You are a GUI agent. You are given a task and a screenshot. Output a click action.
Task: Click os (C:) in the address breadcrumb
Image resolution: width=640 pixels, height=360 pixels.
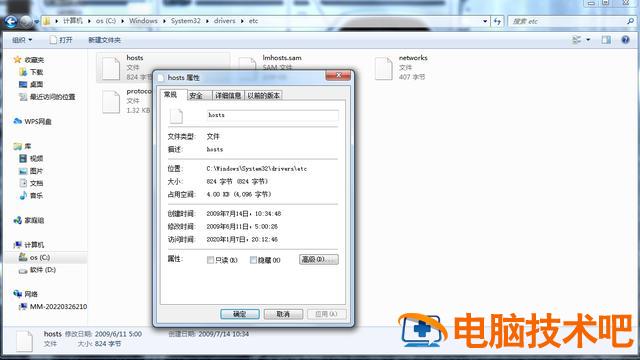point(106,21)
